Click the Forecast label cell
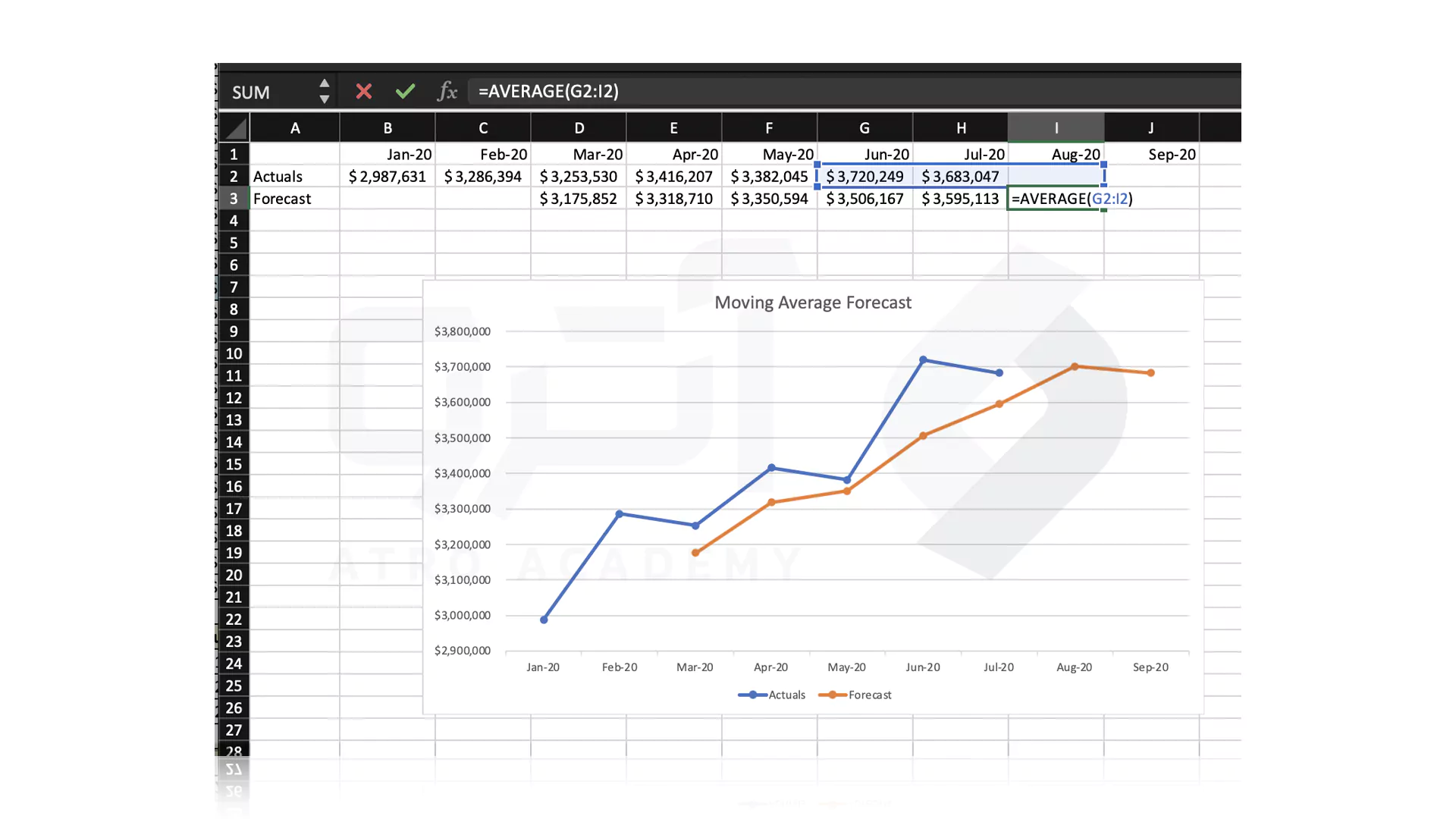Image resolution: width=1456 pixels, height=819 pixels. point(295,199)
